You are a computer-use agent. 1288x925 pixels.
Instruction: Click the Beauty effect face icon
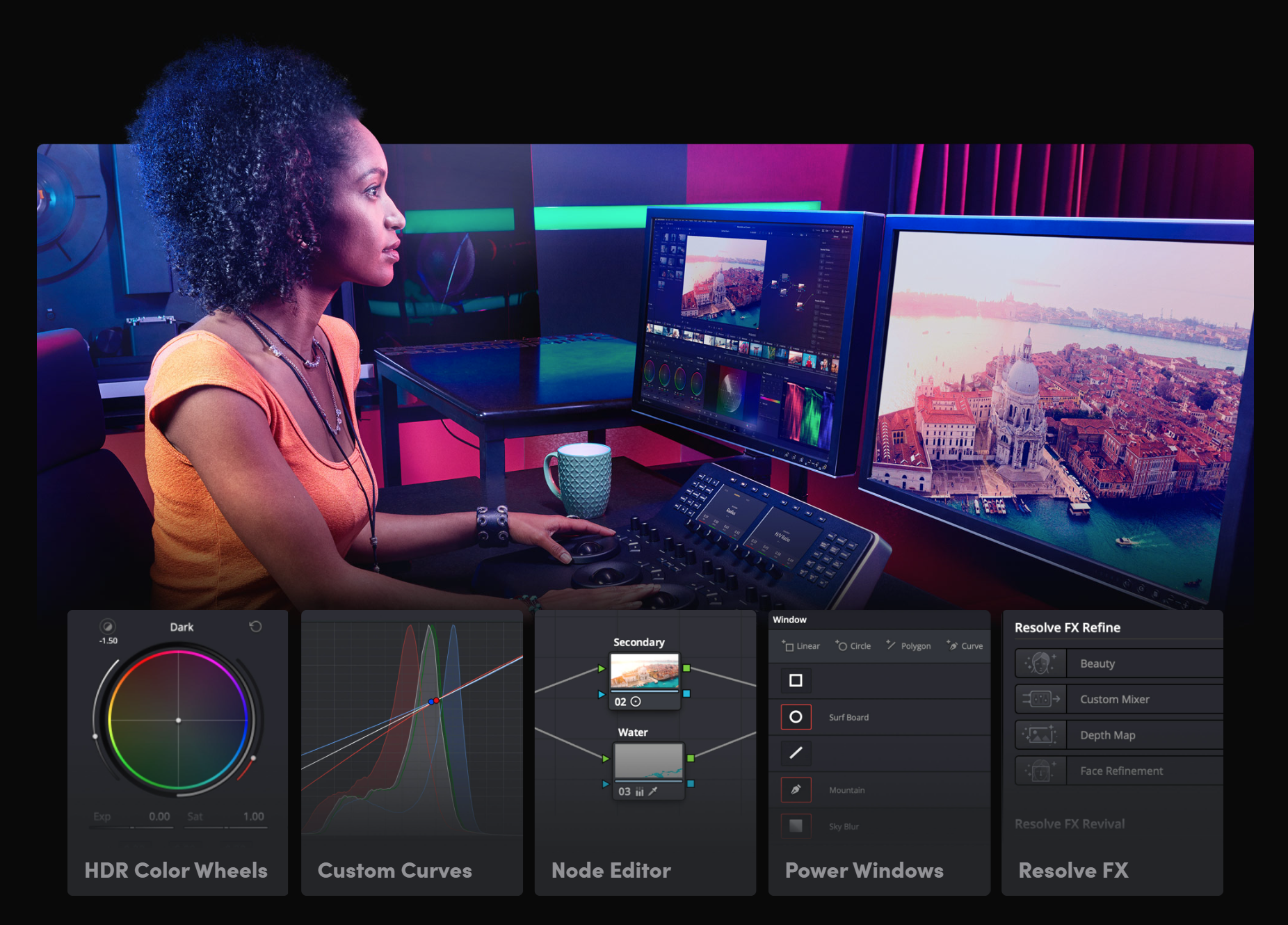[1040, 663]
